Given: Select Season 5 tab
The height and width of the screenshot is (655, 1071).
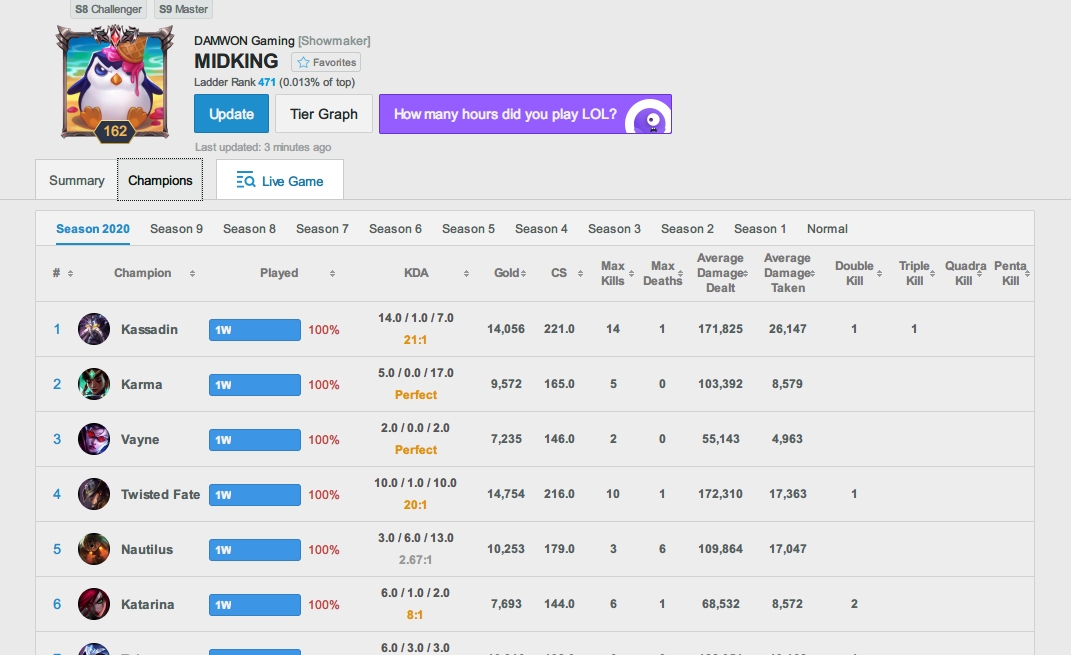Looking at the screenshot, I should pos(469,229).
